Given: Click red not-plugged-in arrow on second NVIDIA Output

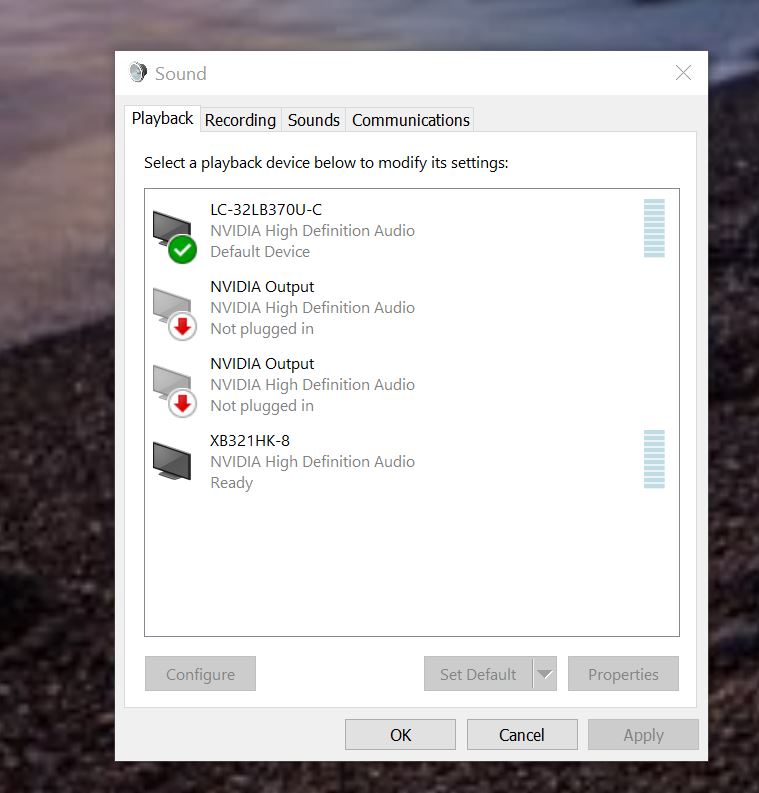Looking at the screenshot, I should 183,403.
